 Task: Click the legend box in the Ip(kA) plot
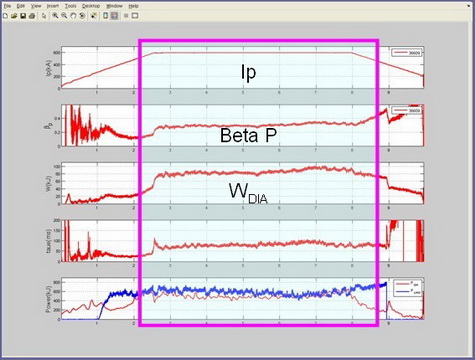[407, 53]
